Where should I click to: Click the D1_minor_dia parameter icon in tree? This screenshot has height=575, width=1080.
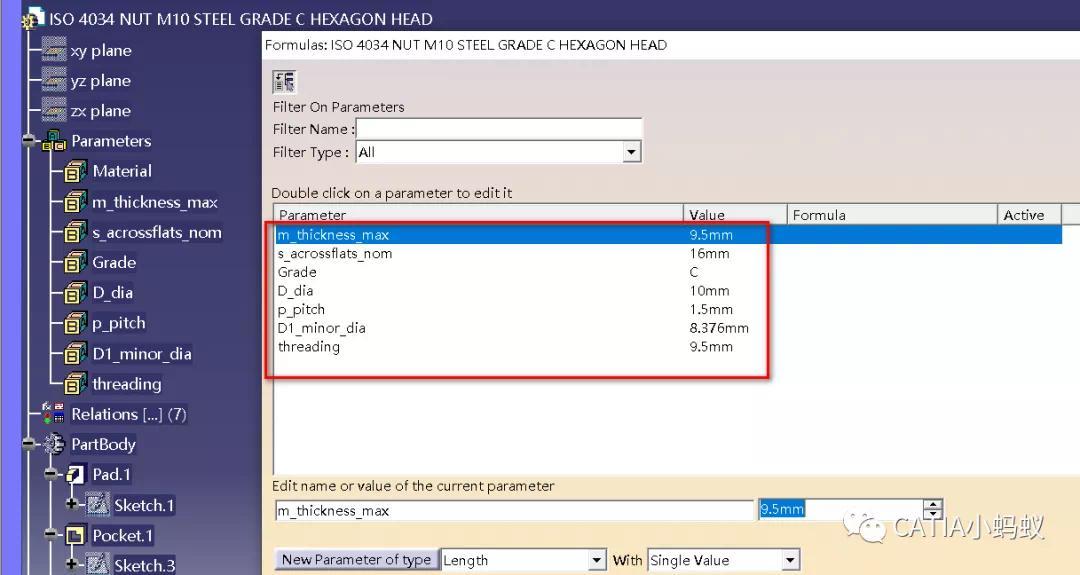click(75, 353)
